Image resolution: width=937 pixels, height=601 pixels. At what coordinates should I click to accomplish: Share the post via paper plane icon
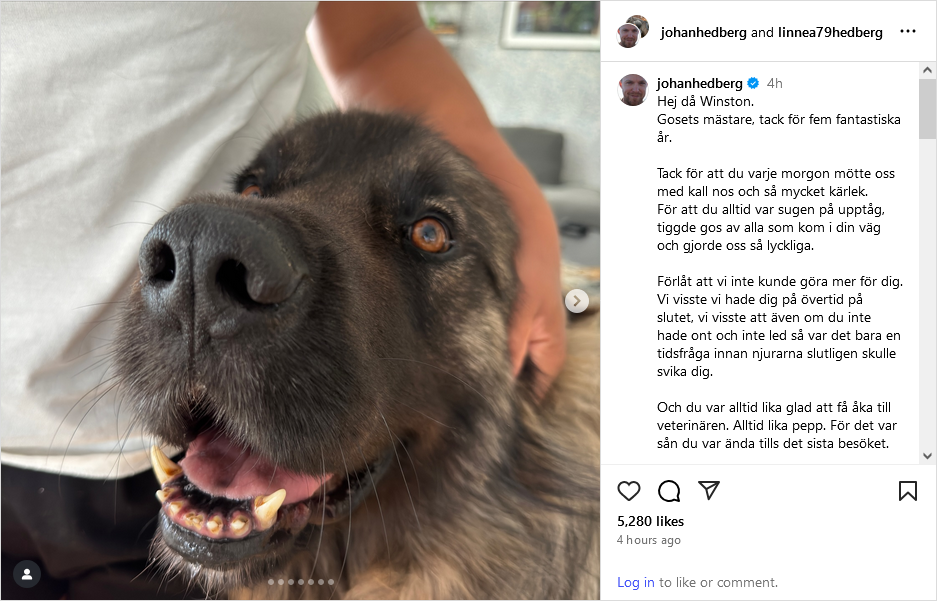(x=709, y=490)
